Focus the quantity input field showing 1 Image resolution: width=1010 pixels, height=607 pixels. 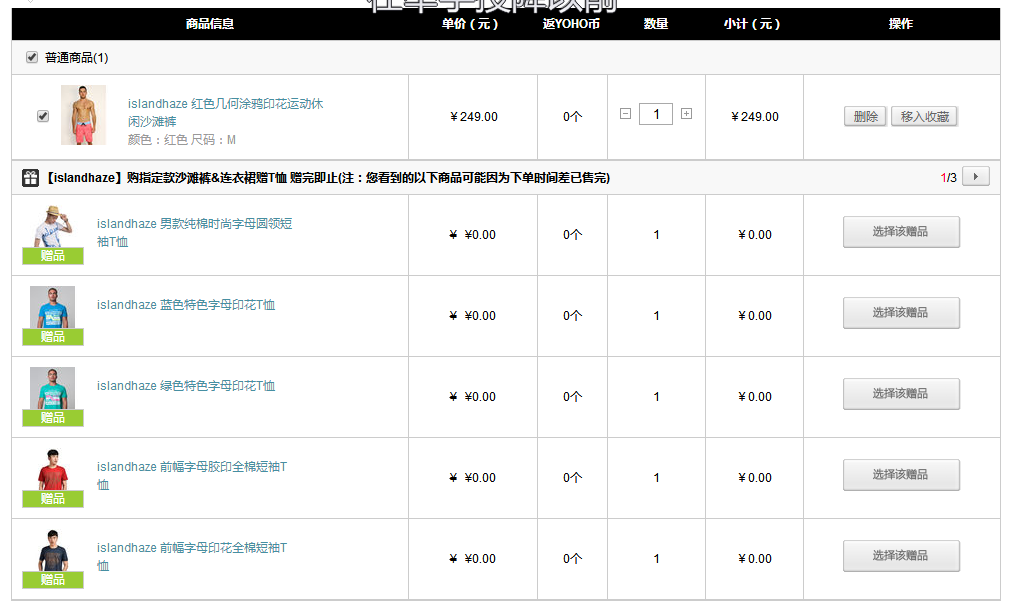656,114
